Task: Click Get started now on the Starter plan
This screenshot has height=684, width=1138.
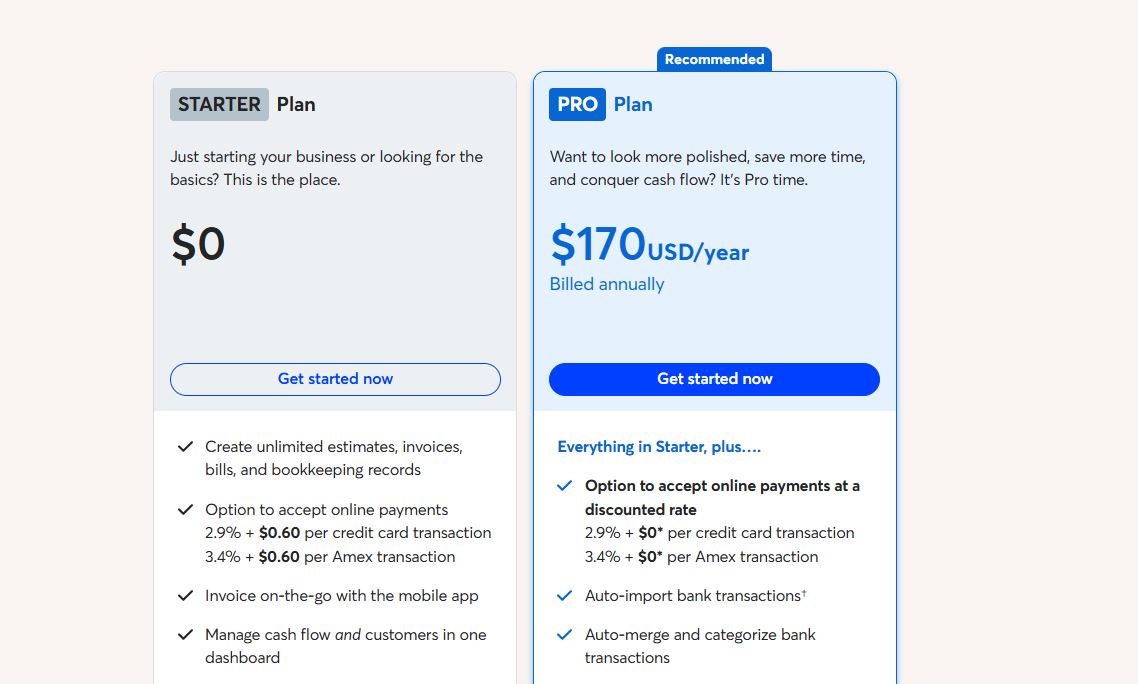Action: pyautogui.click(x=335, y=379)
